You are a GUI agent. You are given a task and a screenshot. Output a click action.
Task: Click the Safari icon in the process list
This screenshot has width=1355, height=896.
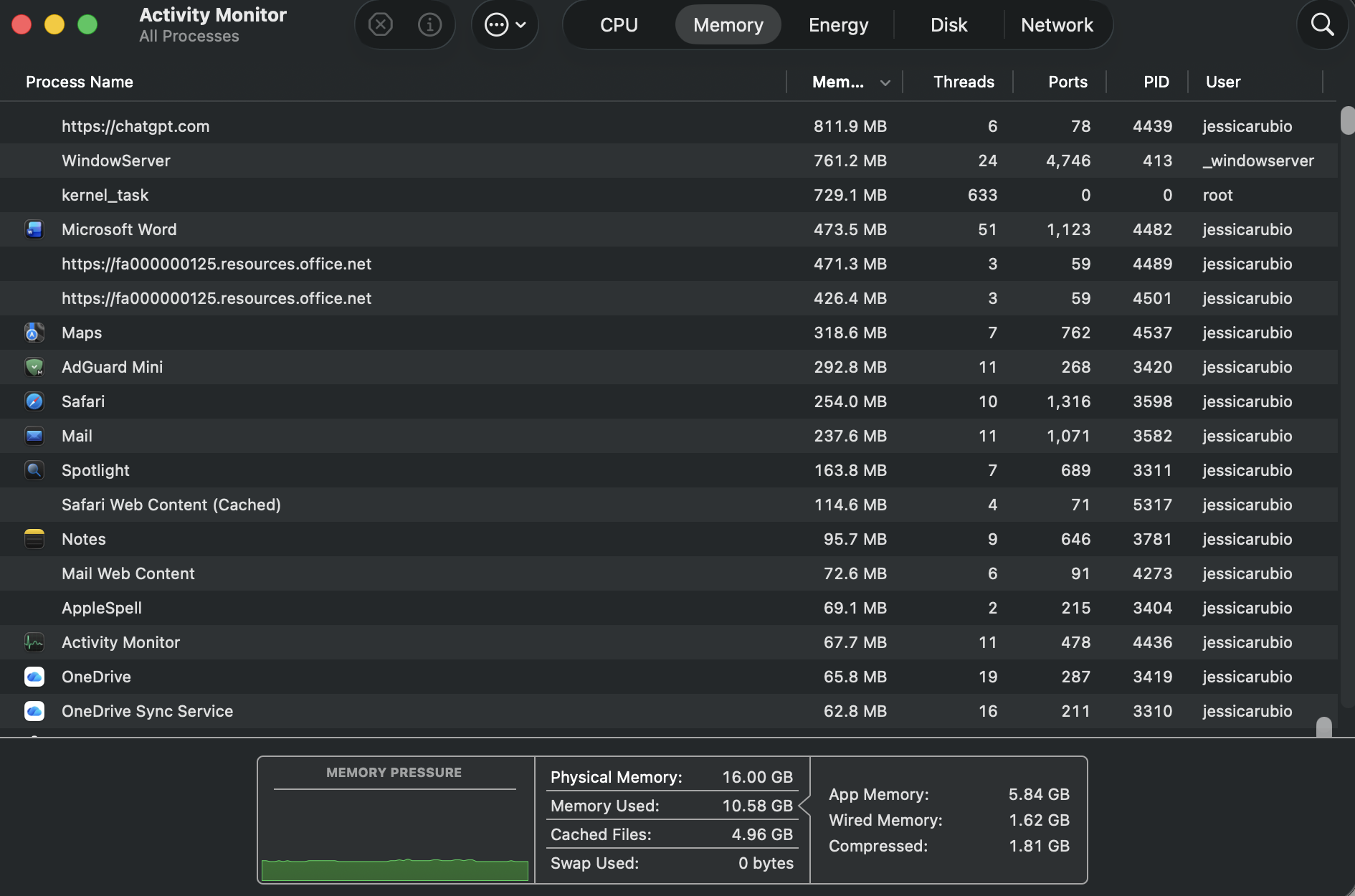(34, 401)
